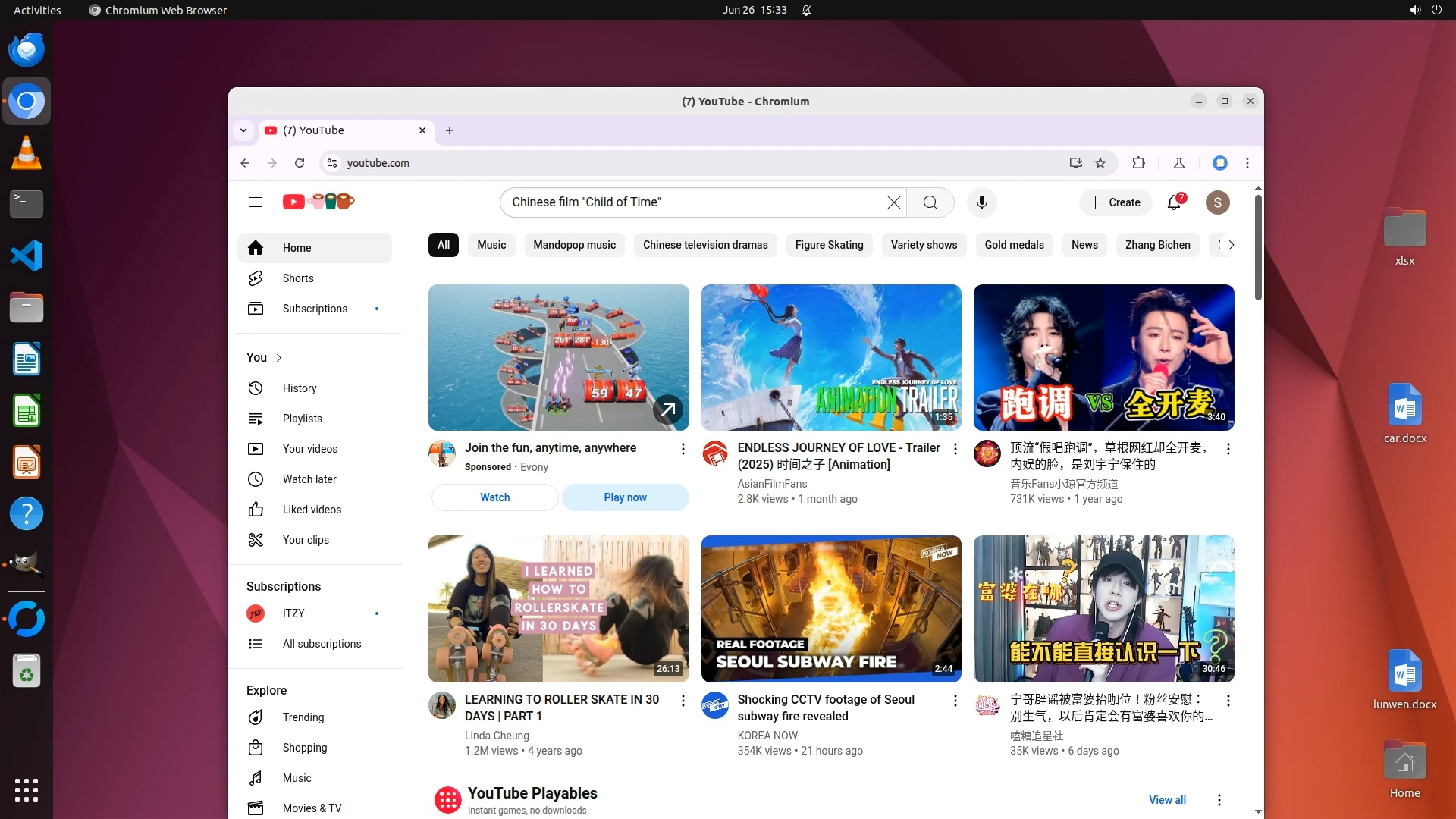Open the notifications bell
The height and width of the screenshot is (819, 1456).
pyautogui.click(x=1174, y=202)
